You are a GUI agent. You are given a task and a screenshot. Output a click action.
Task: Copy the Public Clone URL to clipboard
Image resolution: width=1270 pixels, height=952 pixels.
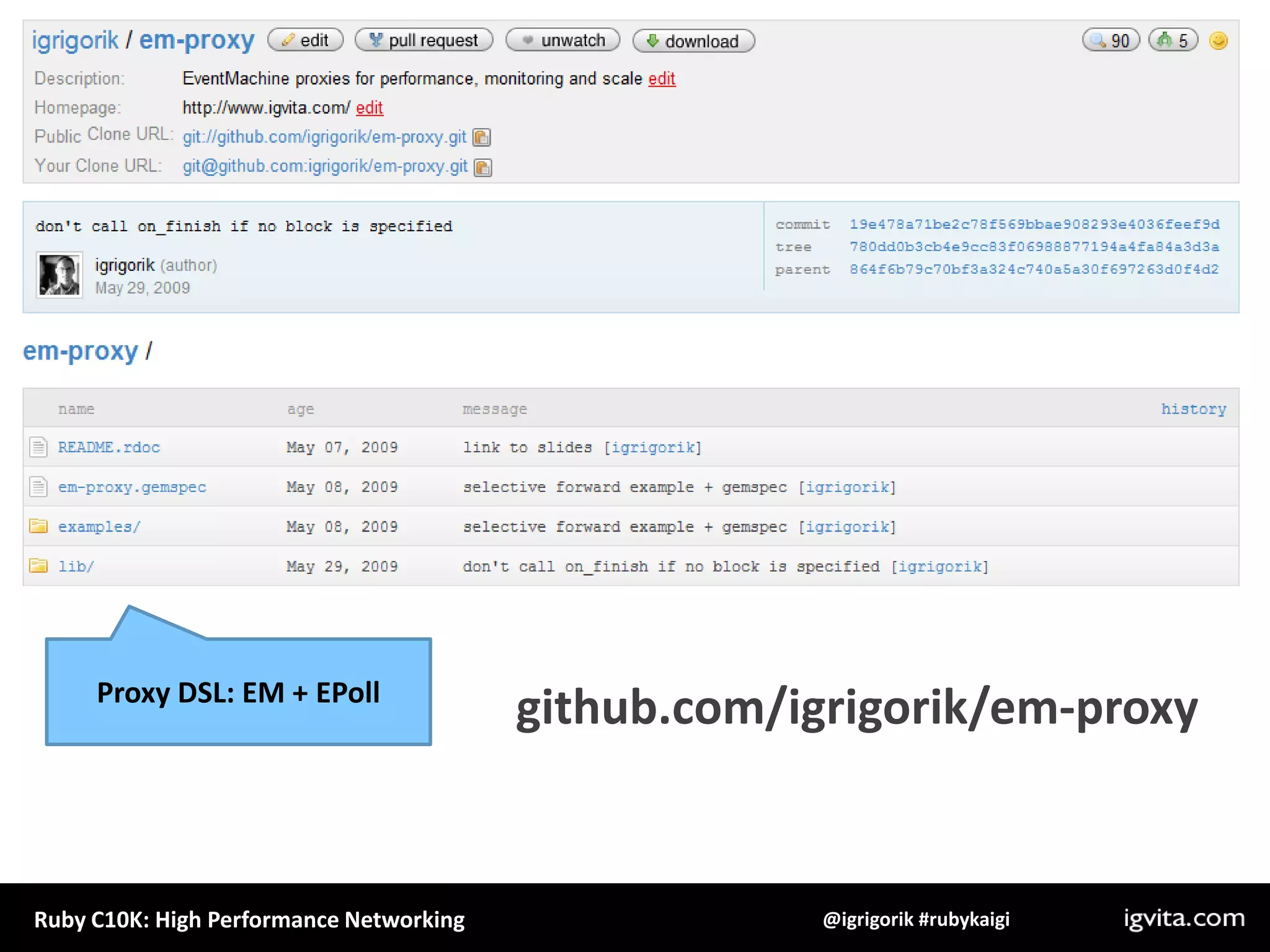pos(482,137)
